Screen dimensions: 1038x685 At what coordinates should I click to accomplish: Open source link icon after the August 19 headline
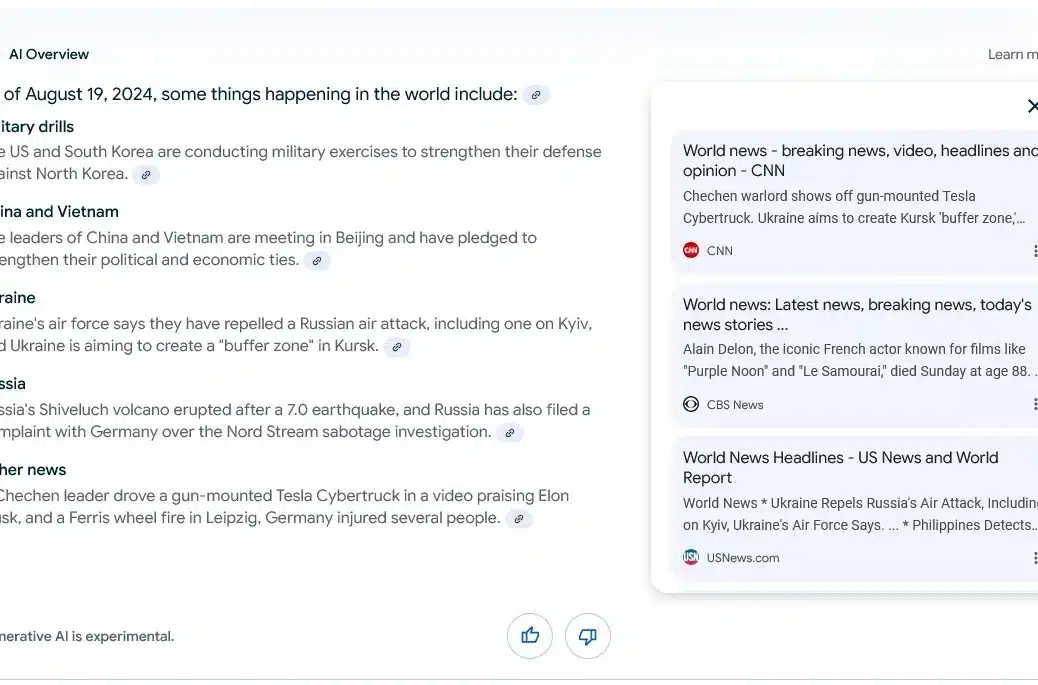[536, 95]
